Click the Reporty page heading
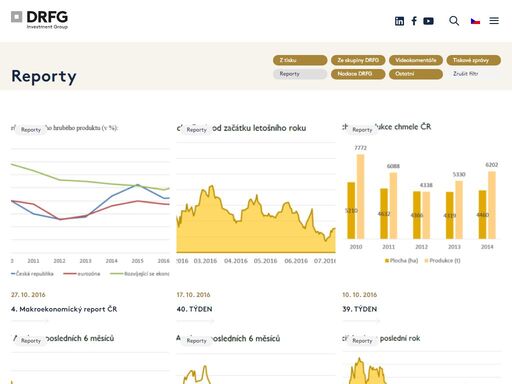Viewport: 512px width, 384px height. click(44, 77)
